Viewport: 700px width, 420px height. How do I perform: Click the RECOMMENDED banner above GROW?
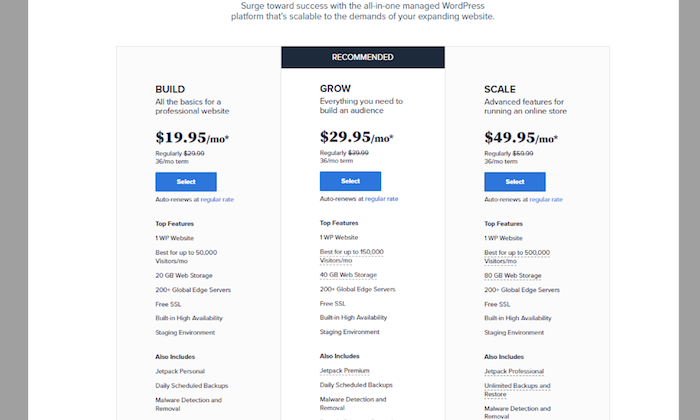click(363, 57)
